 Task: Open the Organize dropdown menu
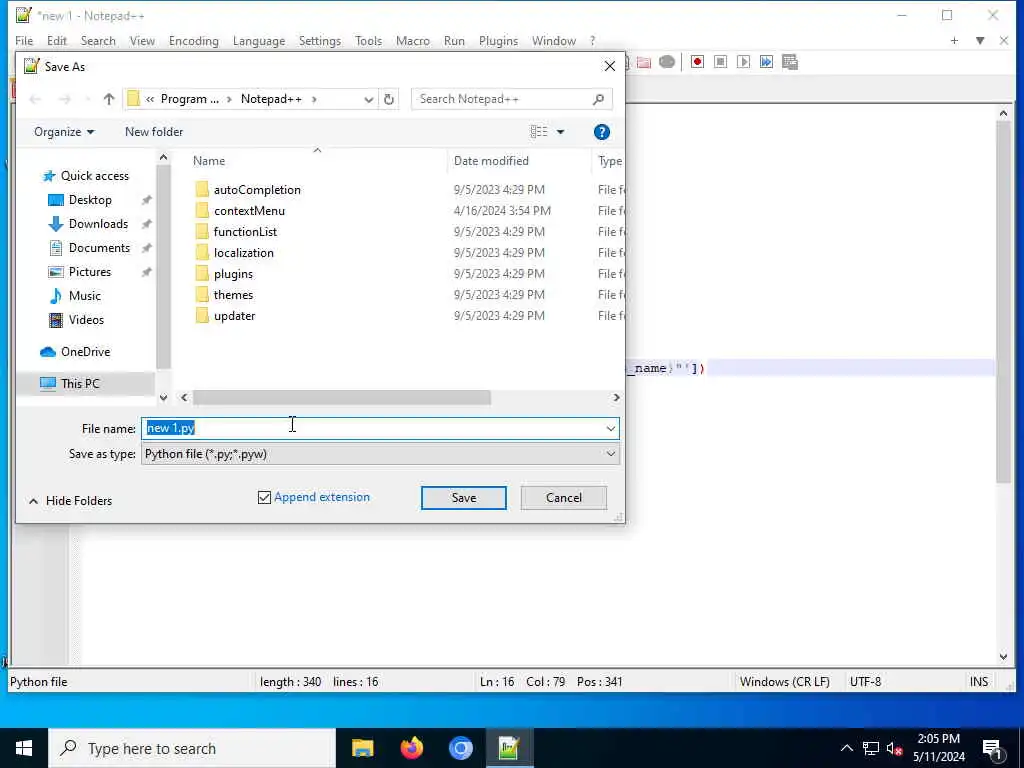(x=64, y=132)
